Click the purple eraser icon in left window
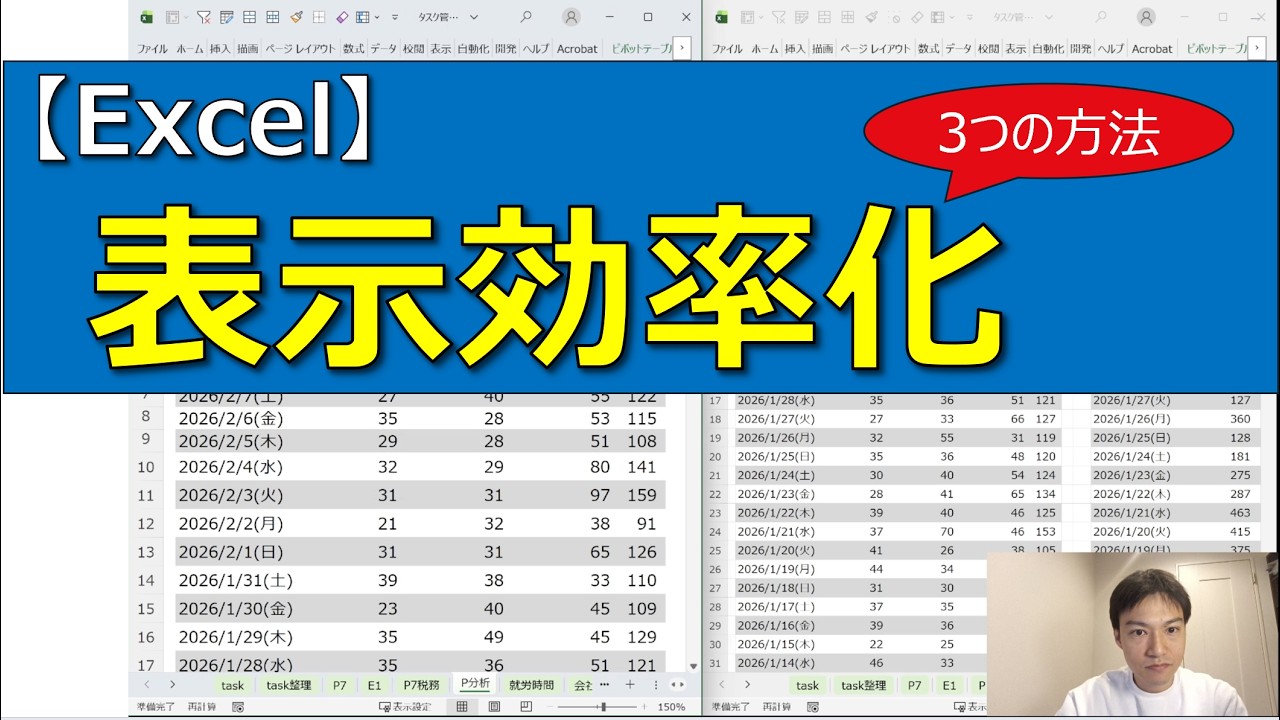 [342, 17]
